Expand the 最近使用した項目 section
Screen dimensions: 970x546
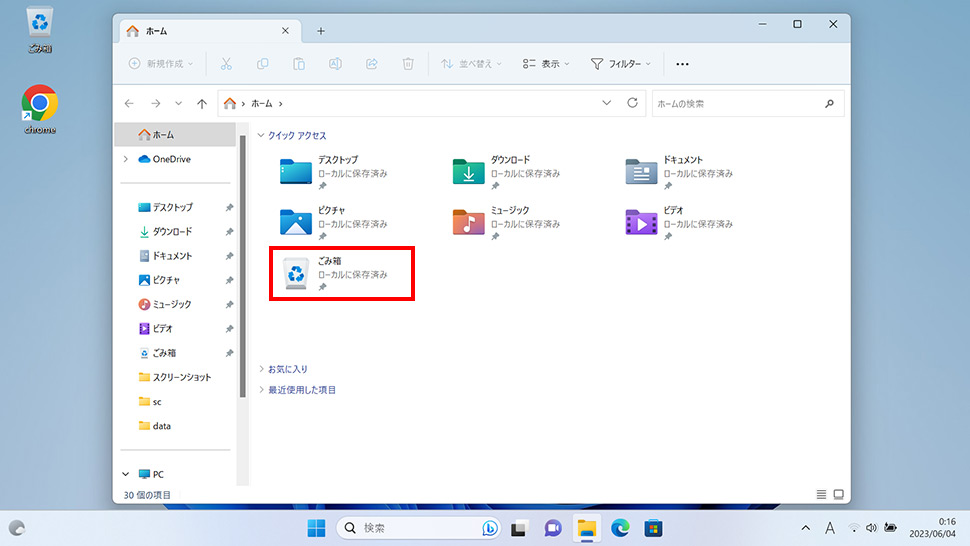[x=261, y=390]
